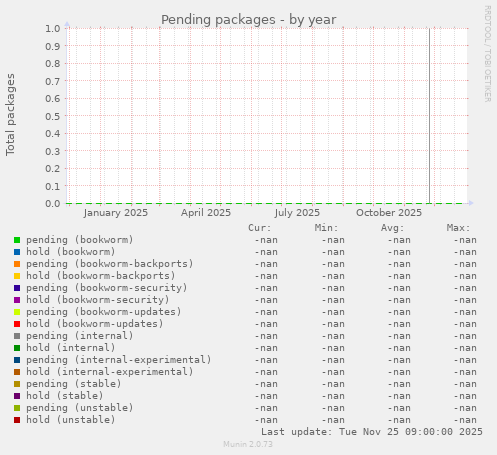This screenshot has width=497, height=455.
Task: Click the 'April 2025' axis label
Action: [206, 213]
